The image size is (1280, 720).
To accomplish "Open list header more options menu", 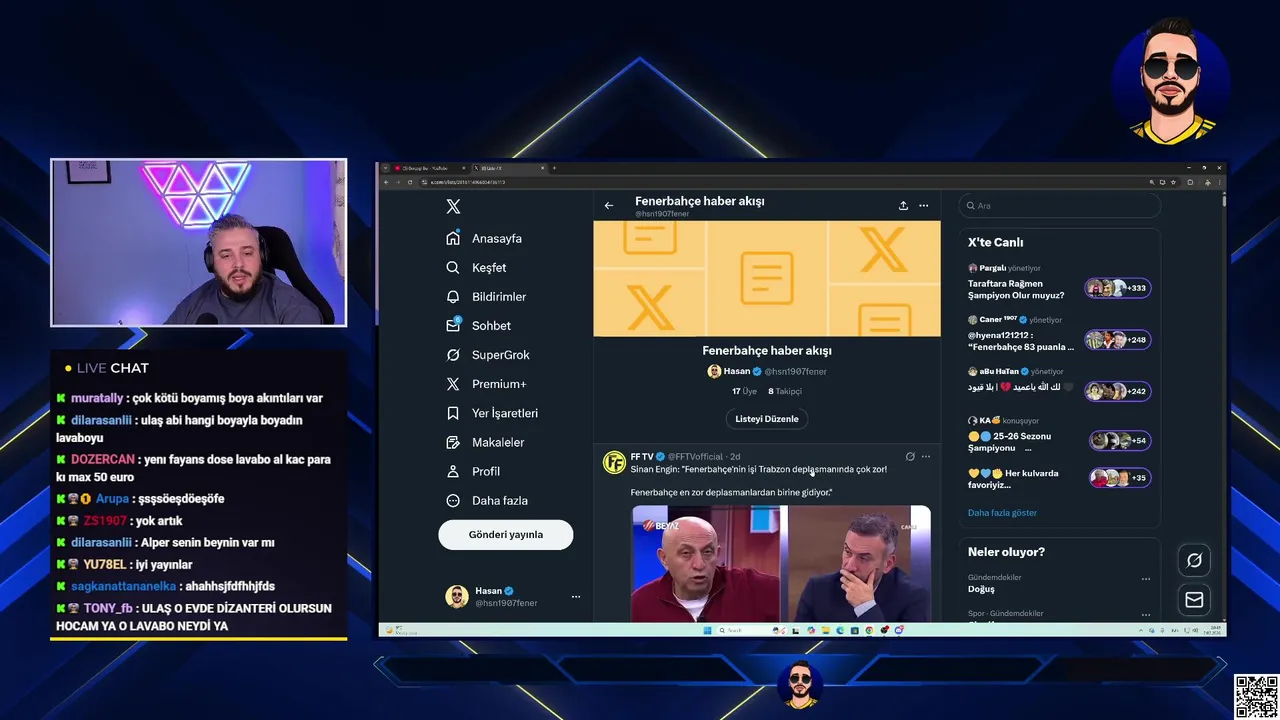I will coord(924,205).
